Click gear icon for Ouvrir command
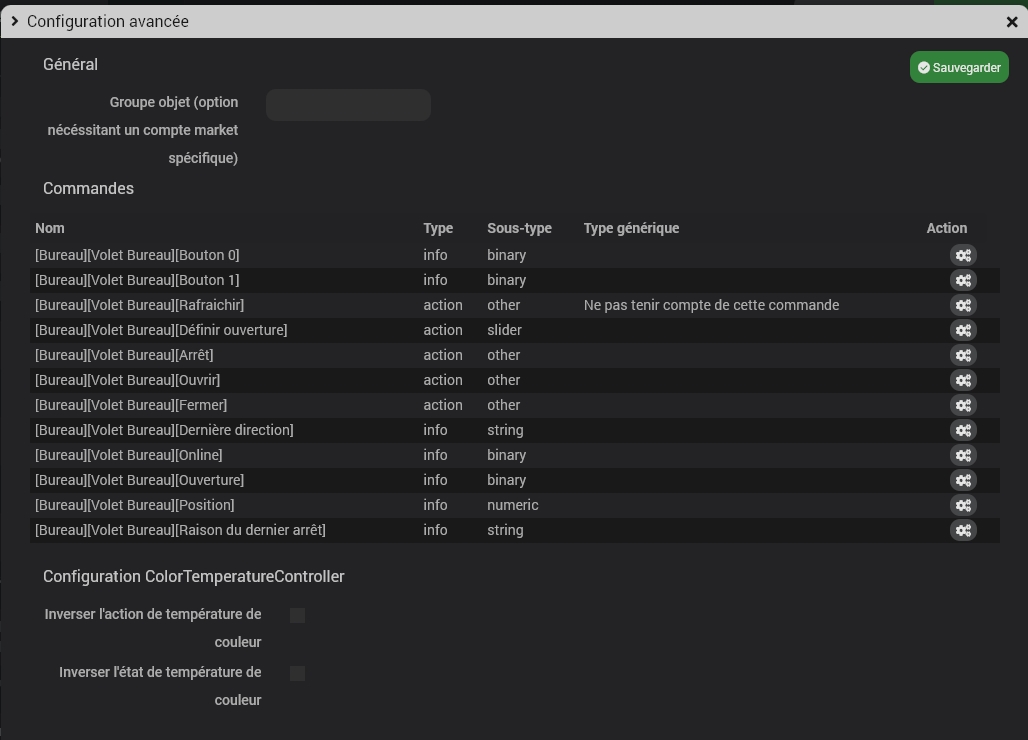 [962, 380]
